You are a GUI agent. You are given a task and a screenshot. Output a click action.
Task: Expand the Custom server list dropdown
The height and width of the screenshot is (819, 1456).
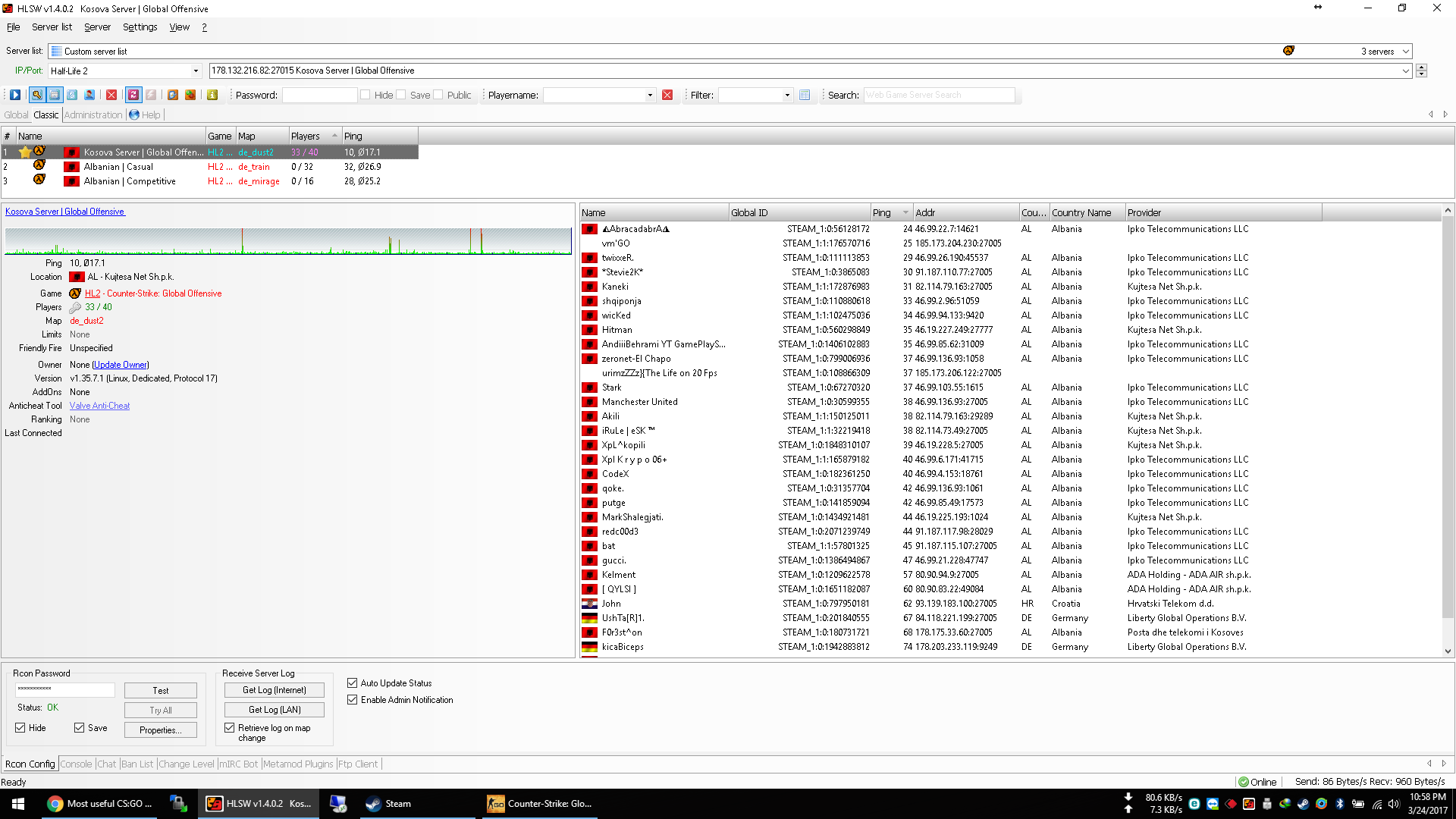tap(1406, 52)
